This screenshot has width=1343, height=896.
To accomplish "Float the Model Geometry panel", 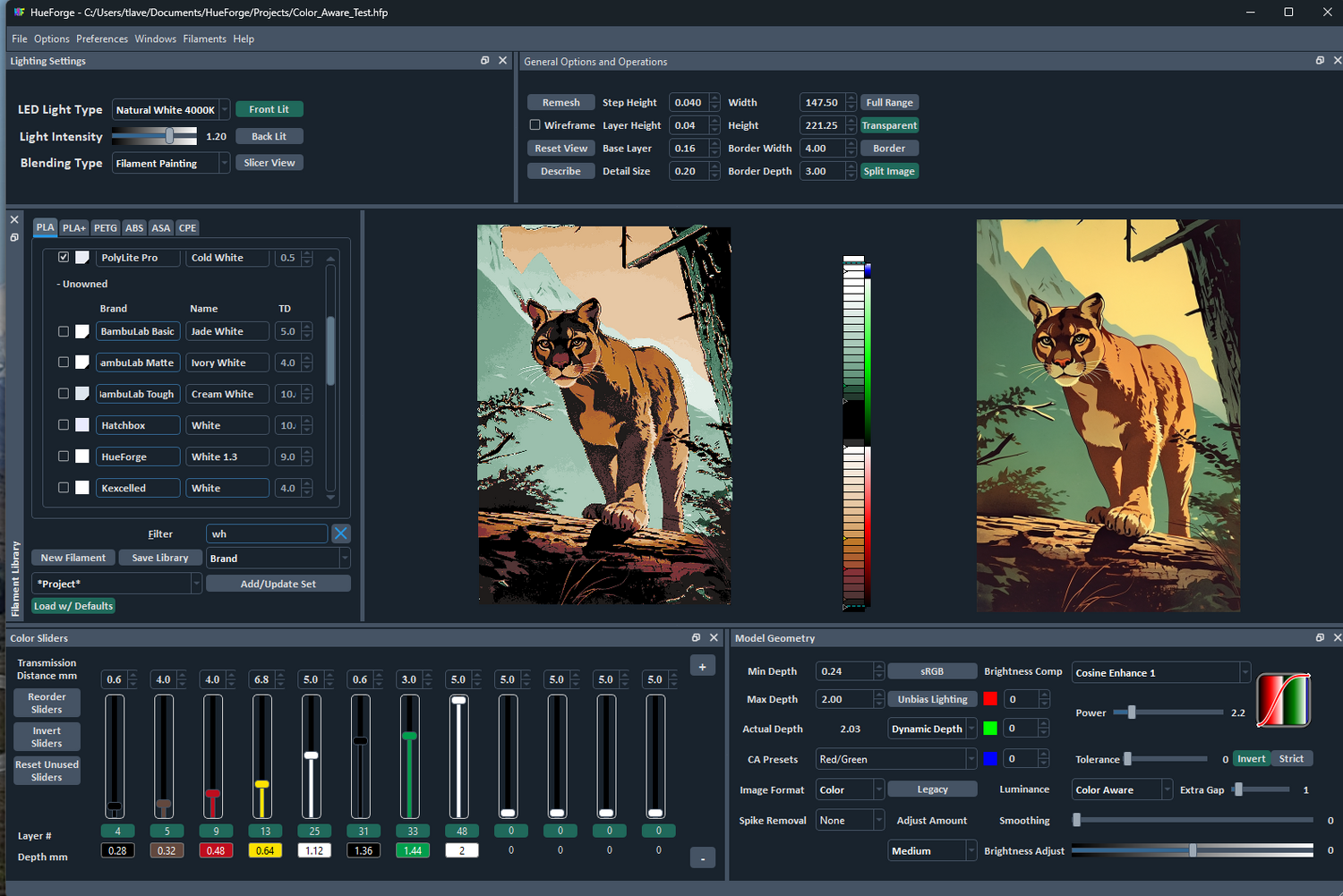I will (1319, 637).
